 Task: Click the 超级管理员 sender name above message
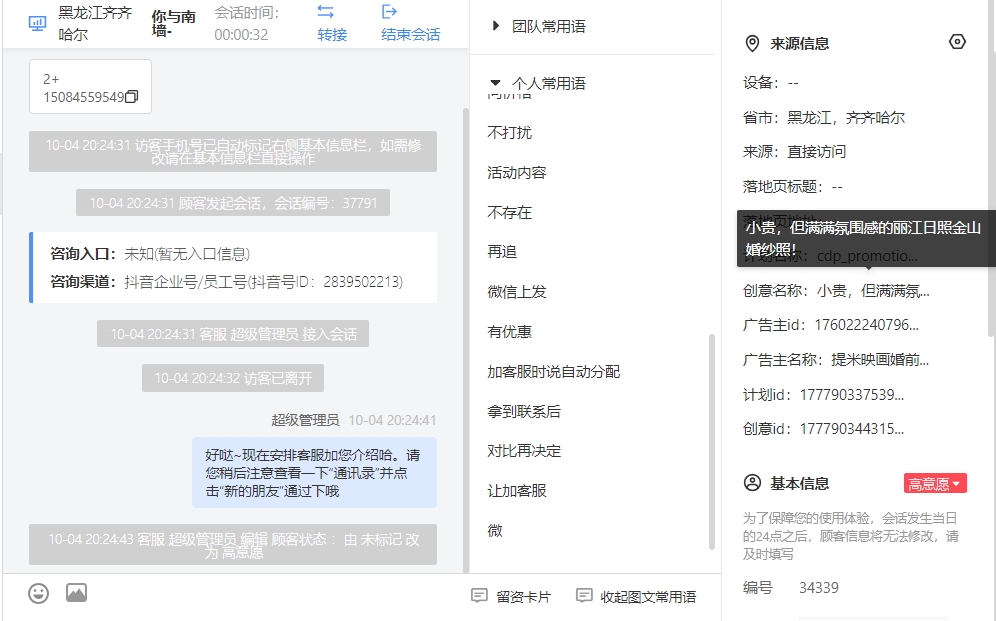pos(305,420)
